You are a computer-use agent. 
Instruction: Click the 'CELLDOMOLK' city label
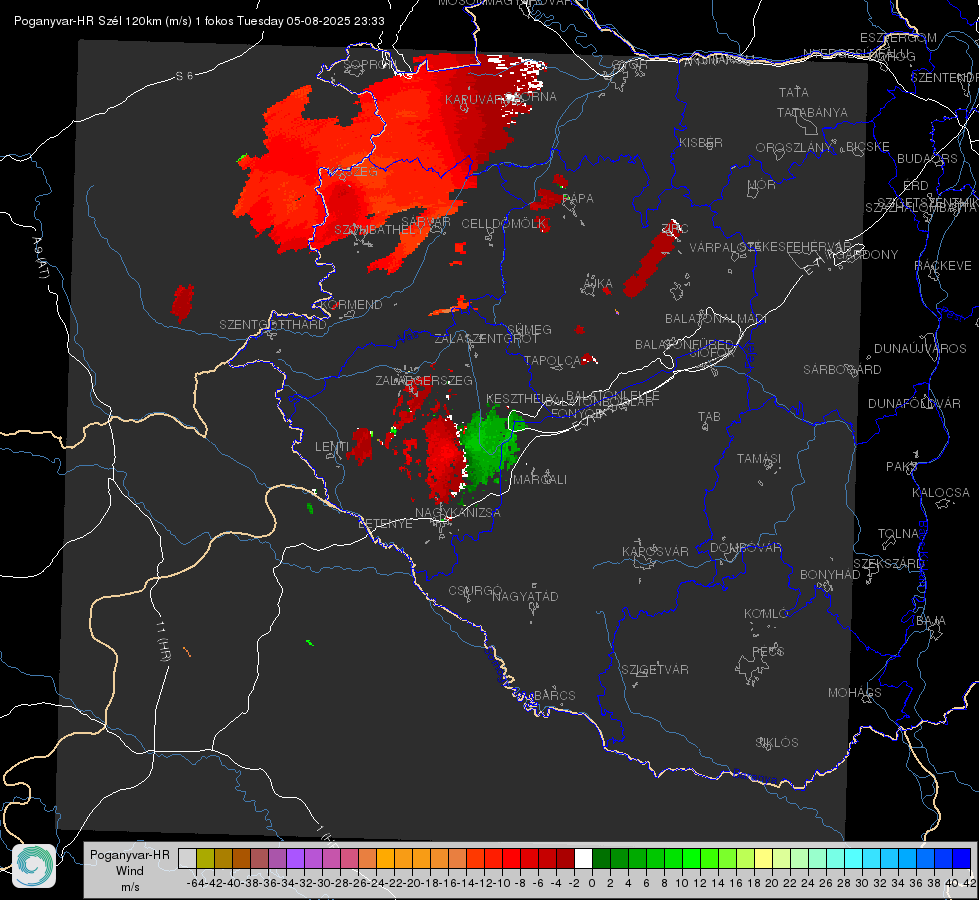click(x=504, y=224)
